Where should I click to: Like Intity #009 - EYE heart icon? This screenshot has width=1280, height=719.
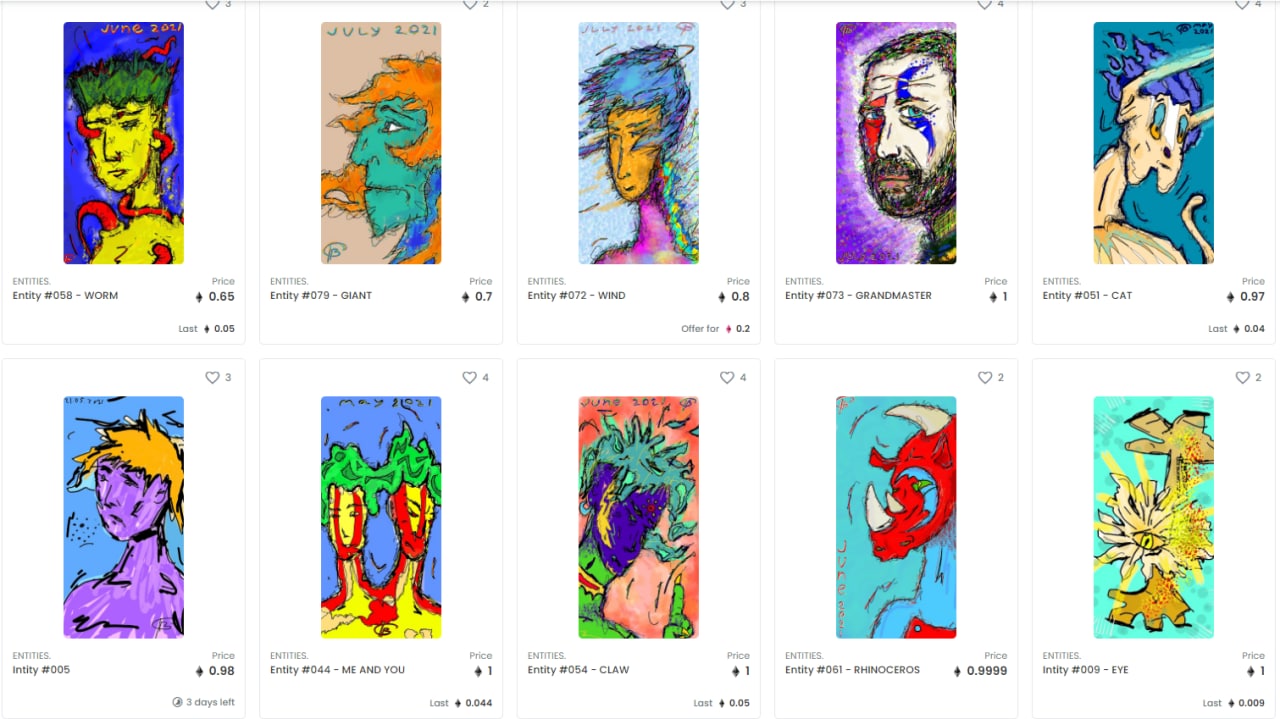click(1242, 378)
